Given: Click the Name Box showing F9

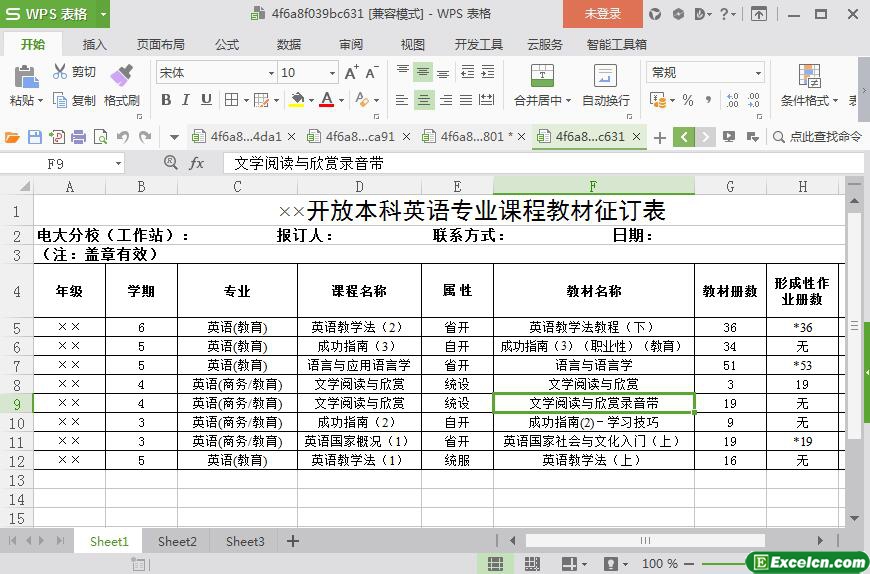Looking at the screenshot, I should point(68,163).
